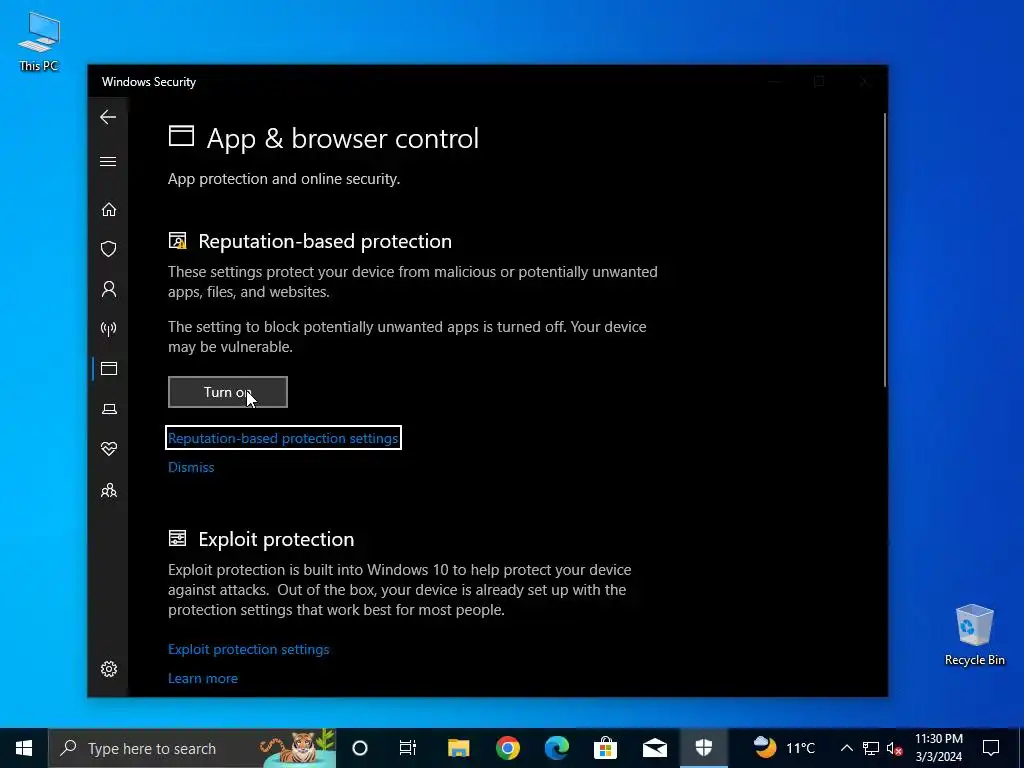Open Mail app from taskbar

tap(654, 748)
